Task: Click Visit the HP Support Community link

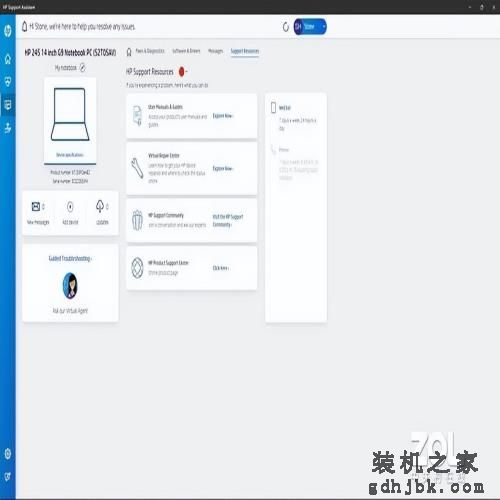Action: [x=228, y=220]
